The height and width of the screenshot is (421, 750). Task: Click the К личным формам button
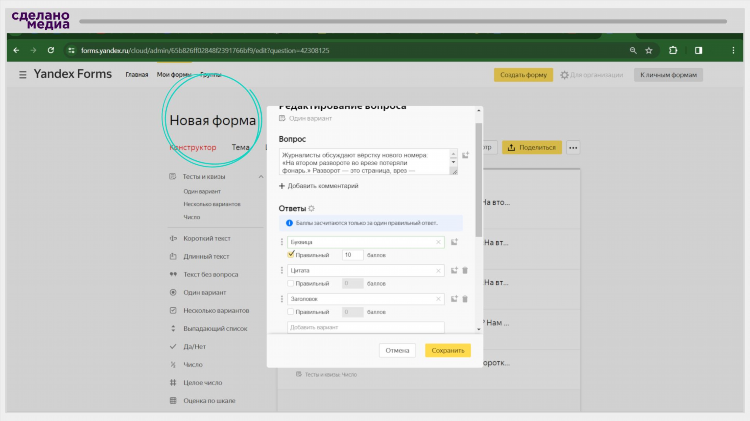(668, 75)
